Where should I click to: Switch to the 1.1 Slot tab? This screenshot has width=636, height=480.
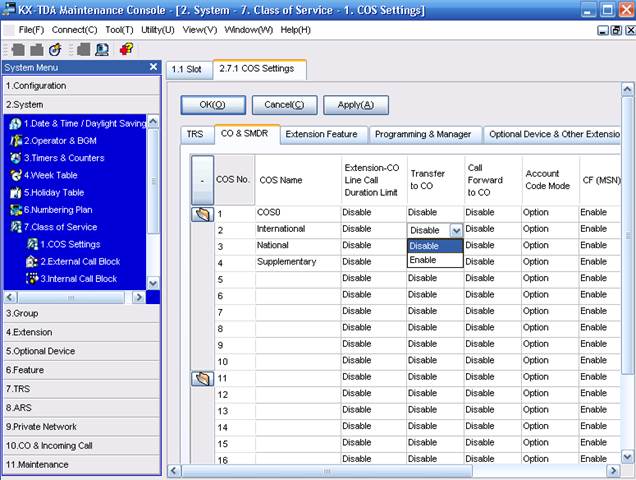189,69
